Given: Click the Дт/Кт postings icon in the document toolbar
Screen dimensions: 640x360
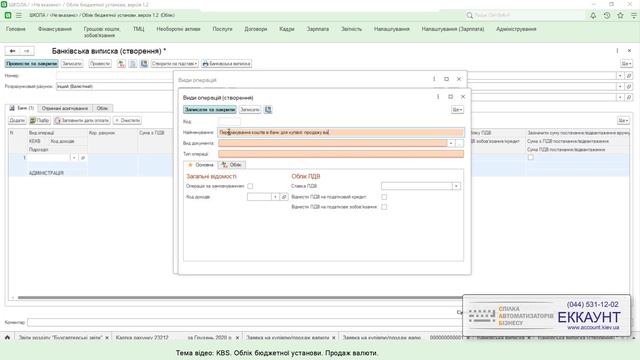Looking at the screenshot, I should tap(121, 64).
